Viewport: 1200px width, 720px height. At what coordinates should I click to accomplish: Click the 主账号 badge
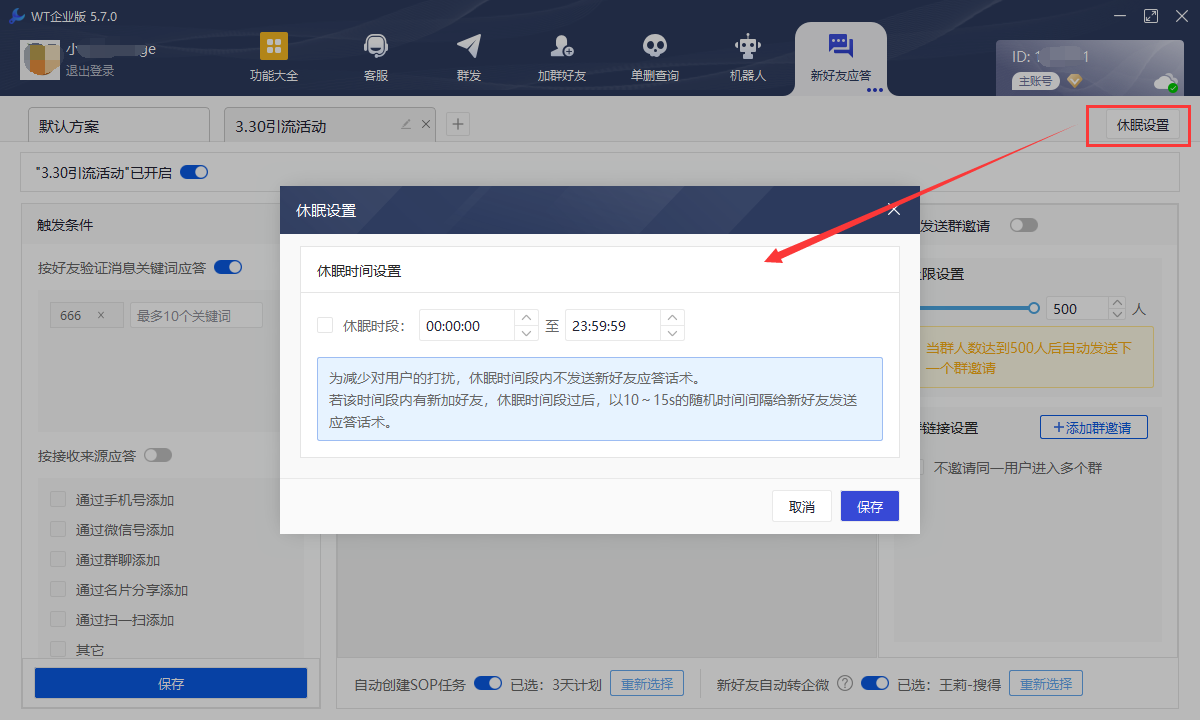point(1035,81)
